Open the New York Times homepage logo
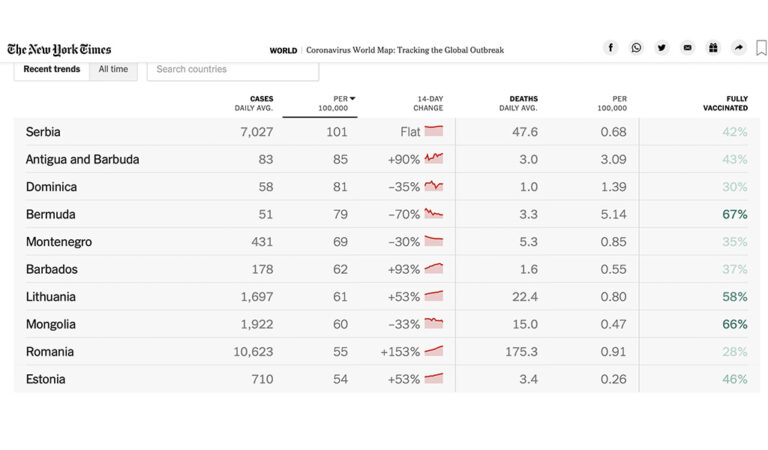 click(x=59, y=49)
